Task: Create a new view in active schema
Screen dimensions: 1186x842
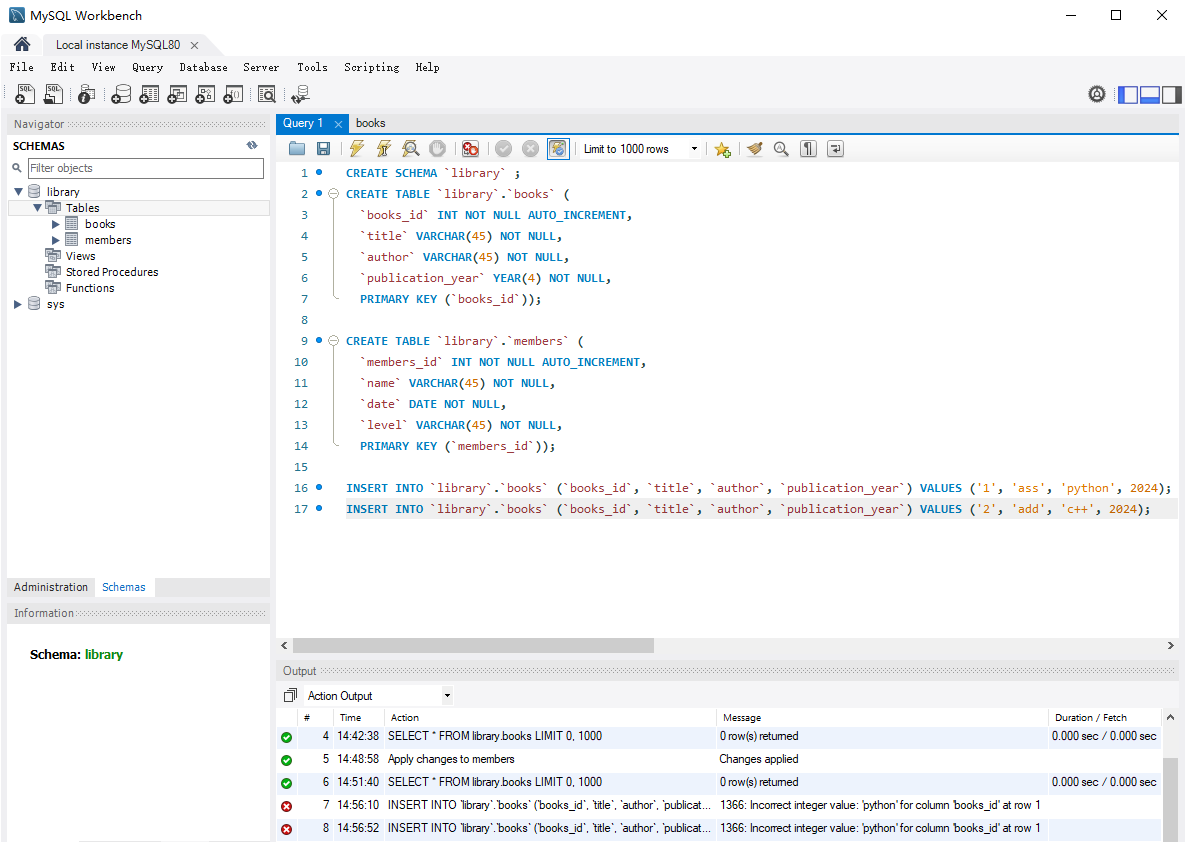Action: click(177, 94)
